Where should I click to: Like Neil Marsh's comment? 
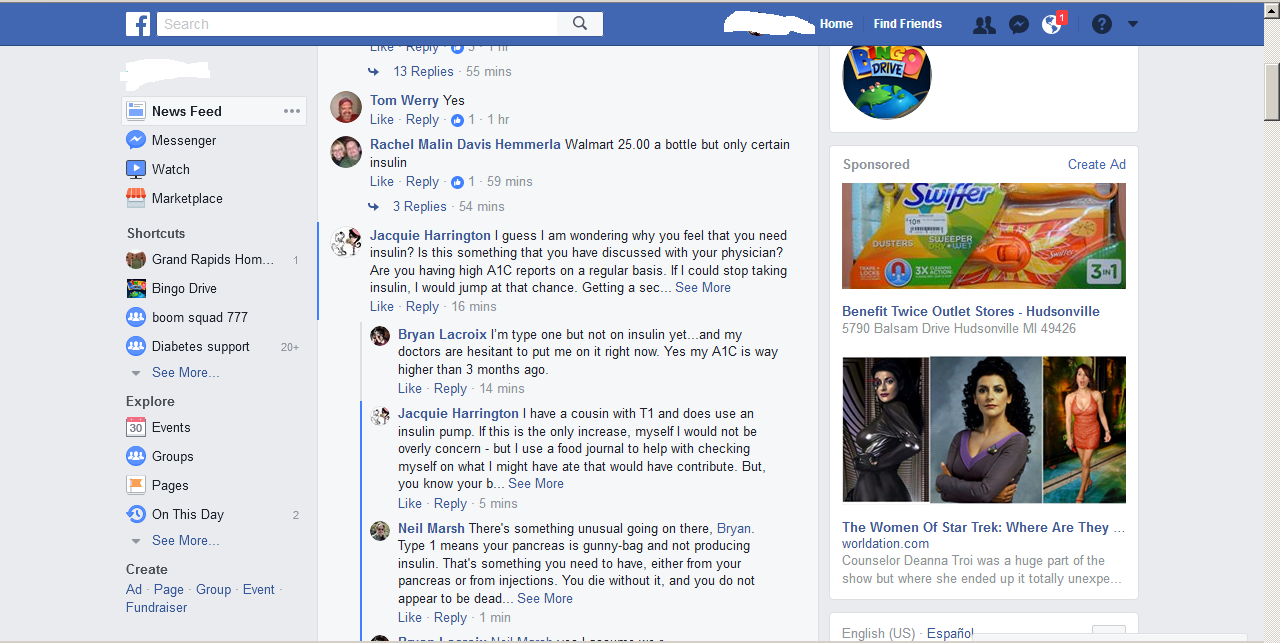point(410,617)
